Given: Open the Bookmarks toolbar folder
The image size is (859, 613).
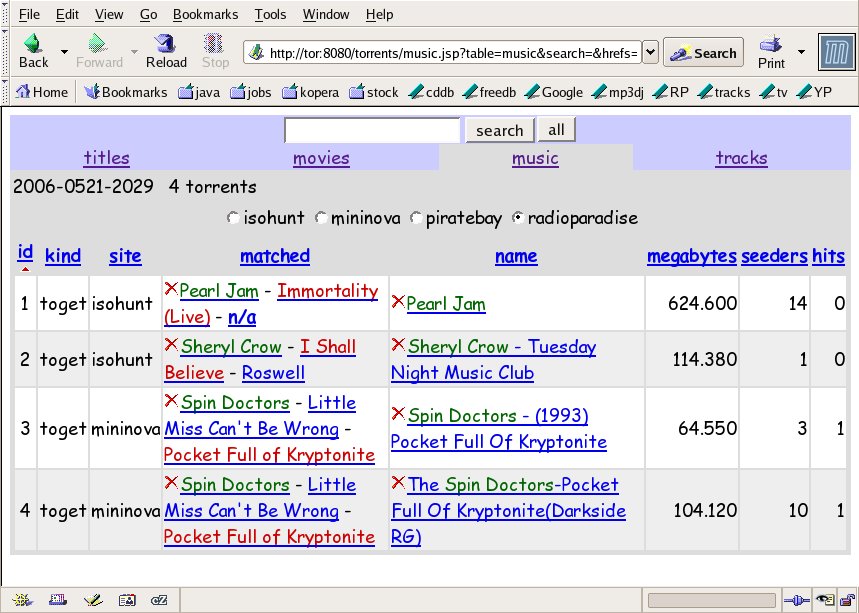Looking at the screenshot, I should pyautogui.click(x=126, y=92).
